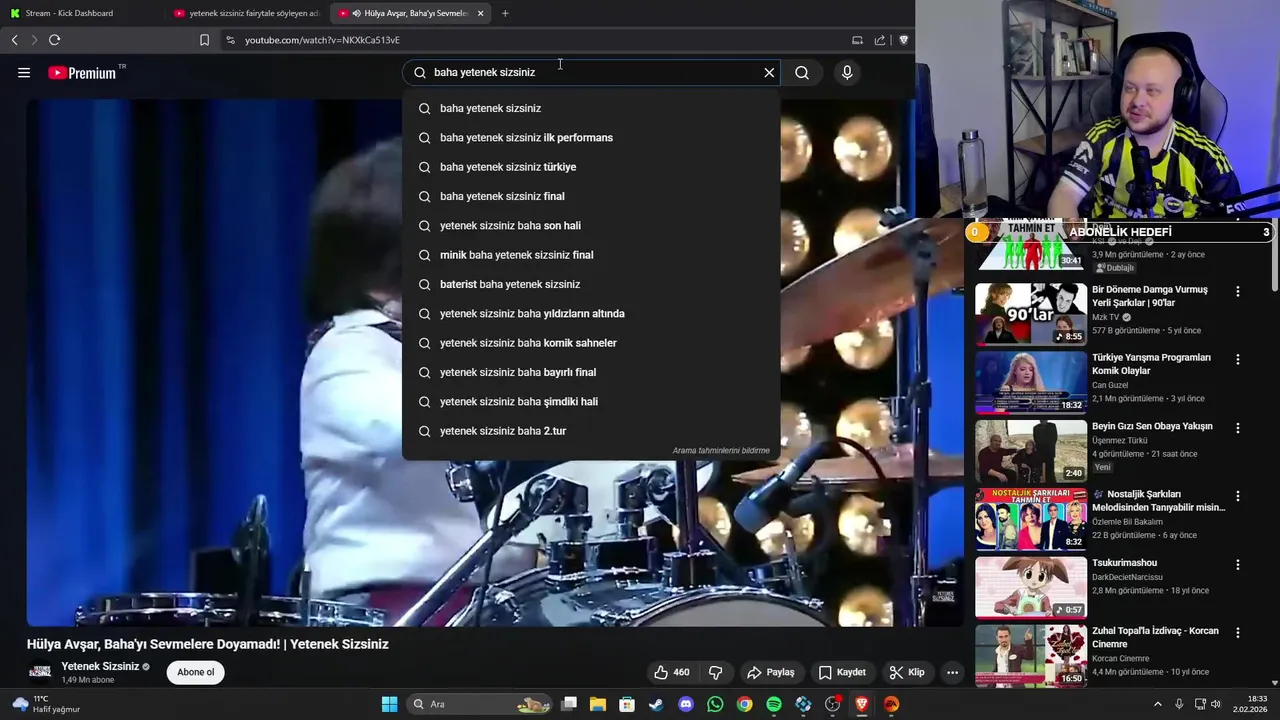Open WhatsApp from the taskbar

715,704
